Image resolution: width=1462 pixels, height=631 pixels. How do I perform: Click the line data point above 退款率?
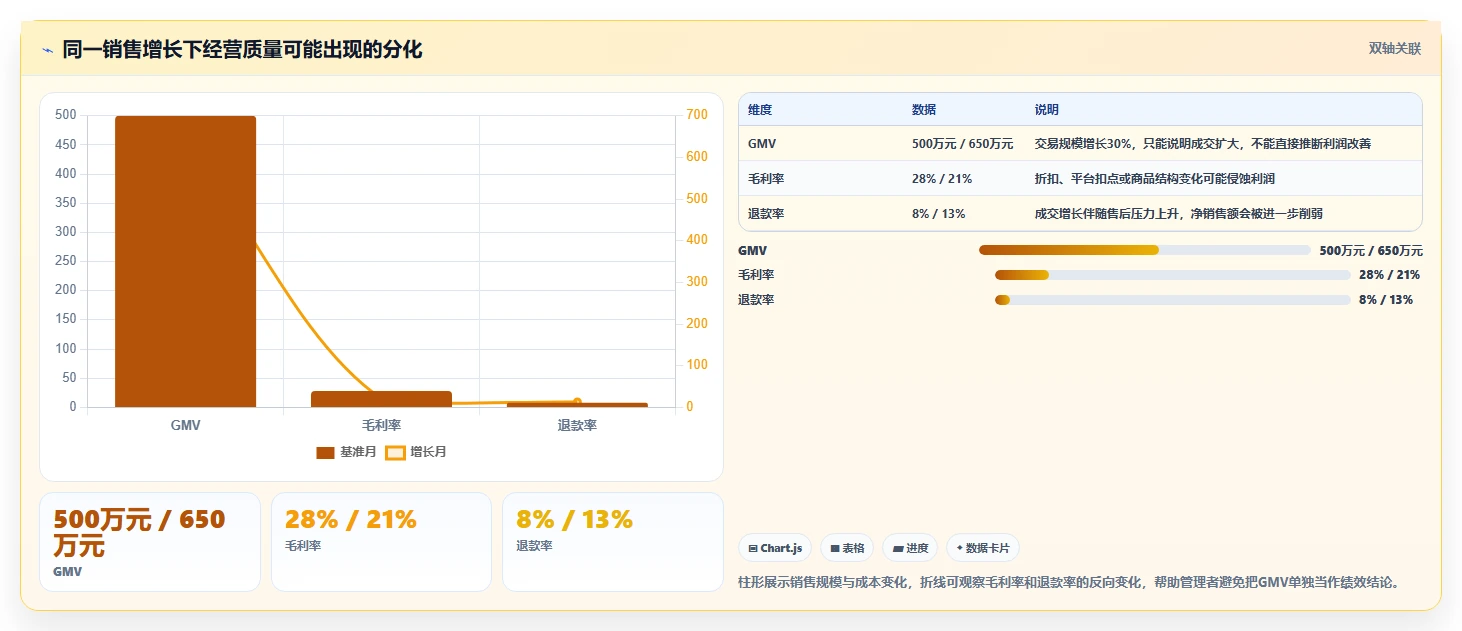(x=577, y=402)
